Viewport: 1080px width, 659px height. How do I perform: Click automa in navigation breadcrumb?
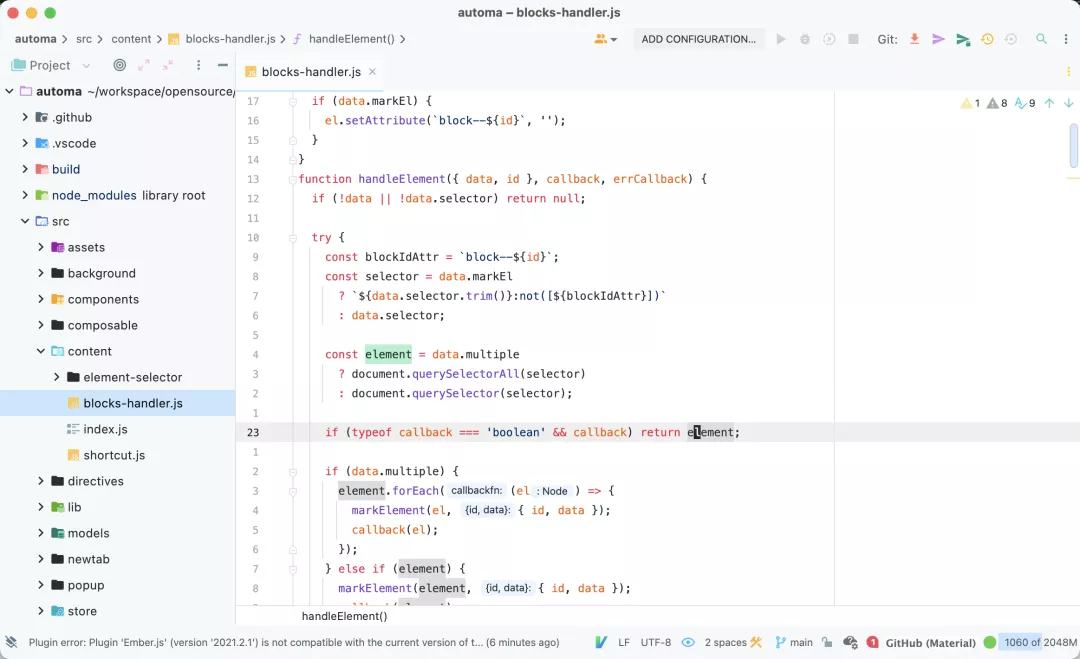point(35,39)
